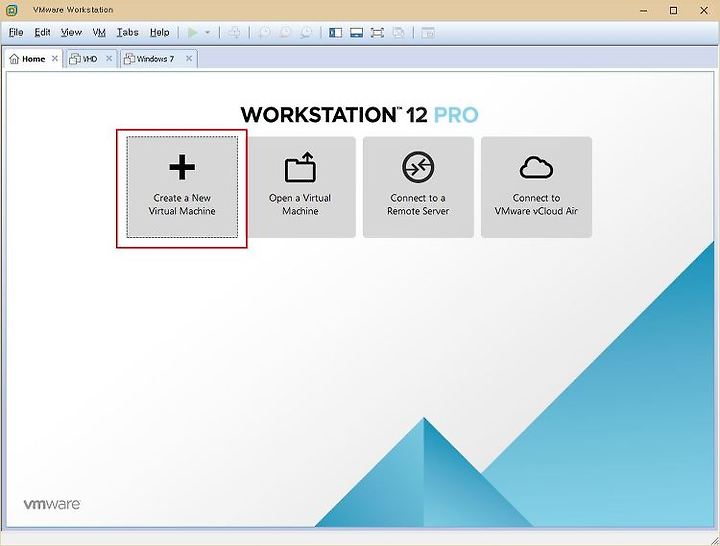720x546 pixels.
Task: Expand the power options dropdown arrow
Action: 208,33
